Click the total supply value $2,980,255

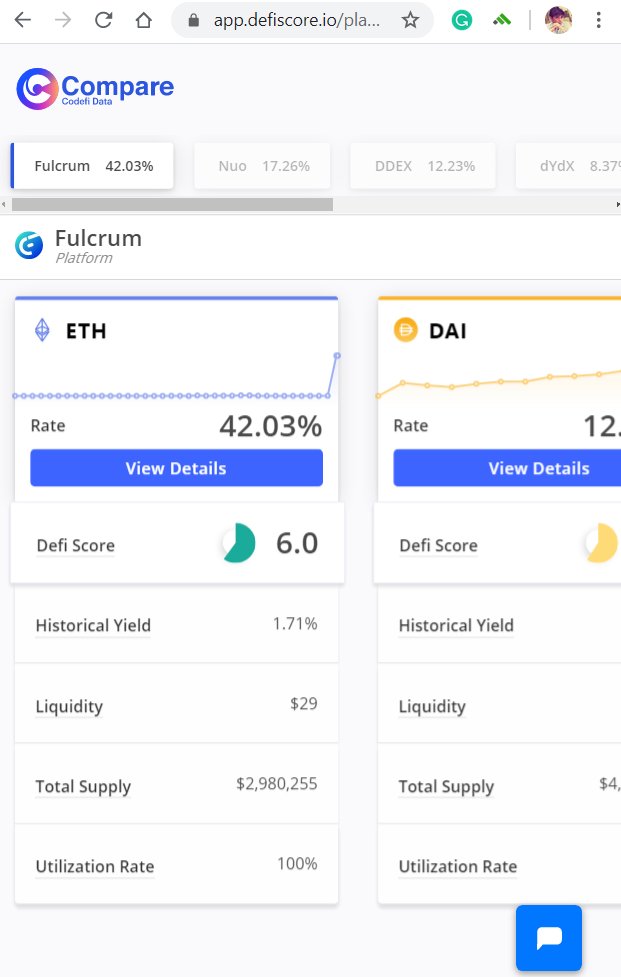(x=277, y=784)
